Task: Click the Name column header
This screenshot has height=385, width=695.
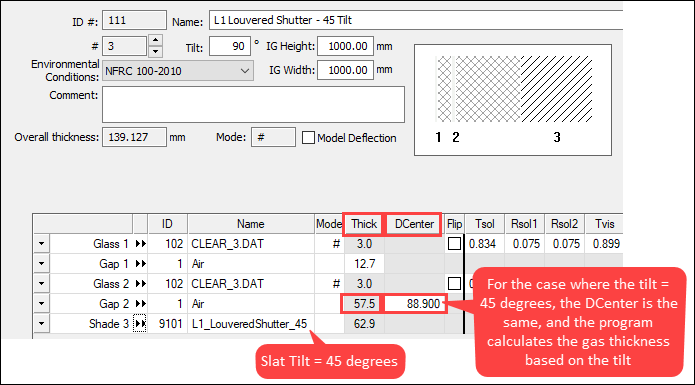Action: pyautogui.click(x=251, y=224)
